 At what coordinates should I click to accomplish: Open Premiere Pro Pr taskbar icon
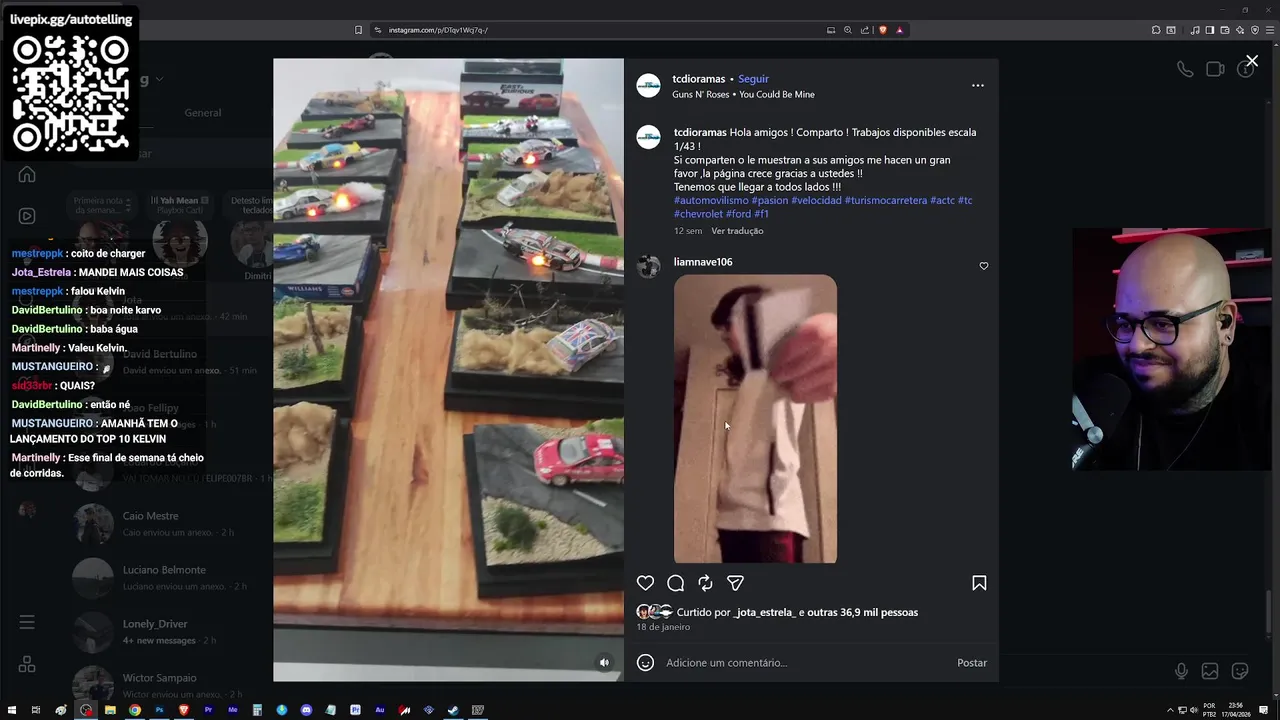point(208,710)
